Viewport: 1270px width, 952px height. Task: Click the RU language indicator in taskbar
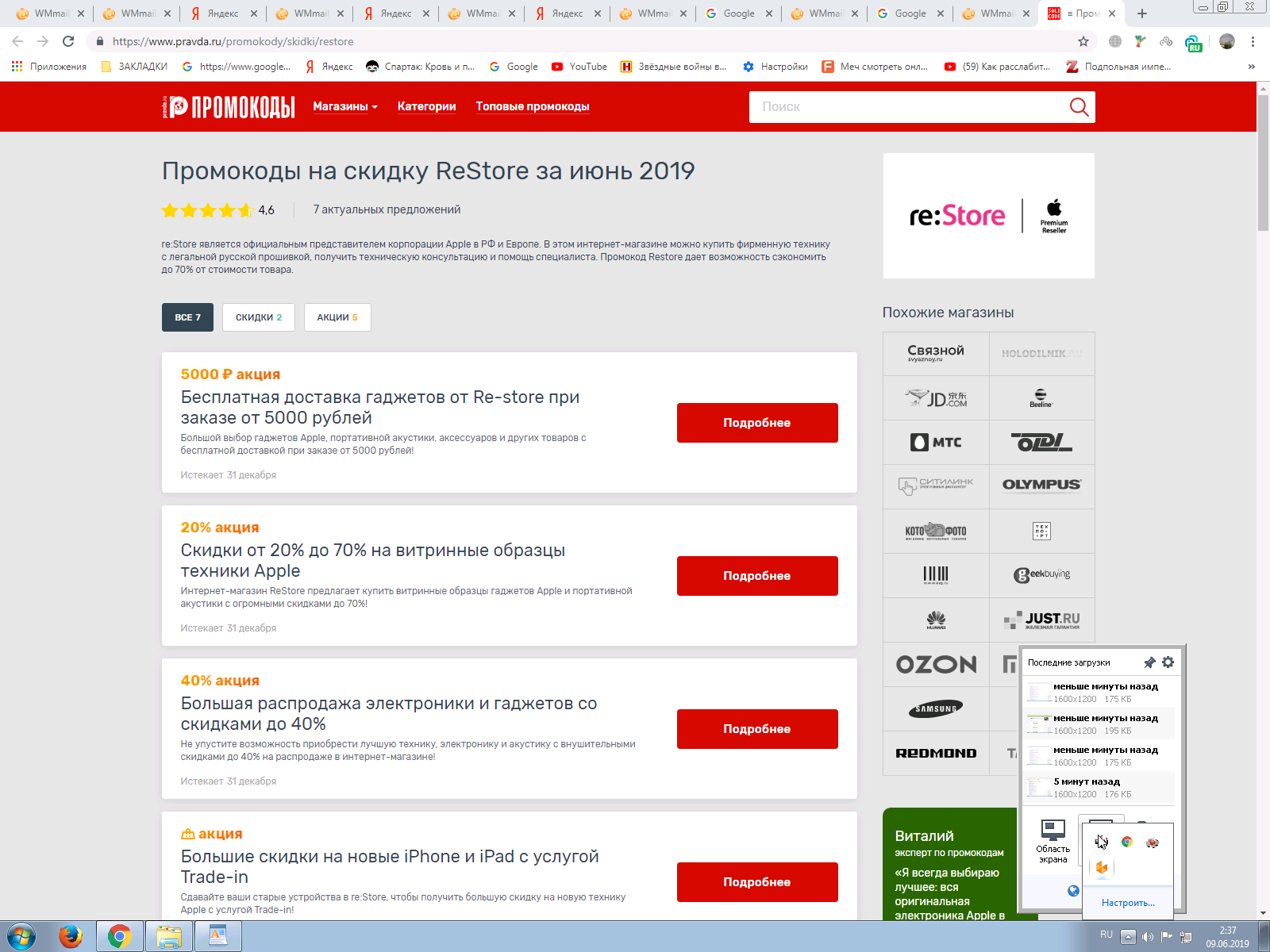click(1106, 935)
